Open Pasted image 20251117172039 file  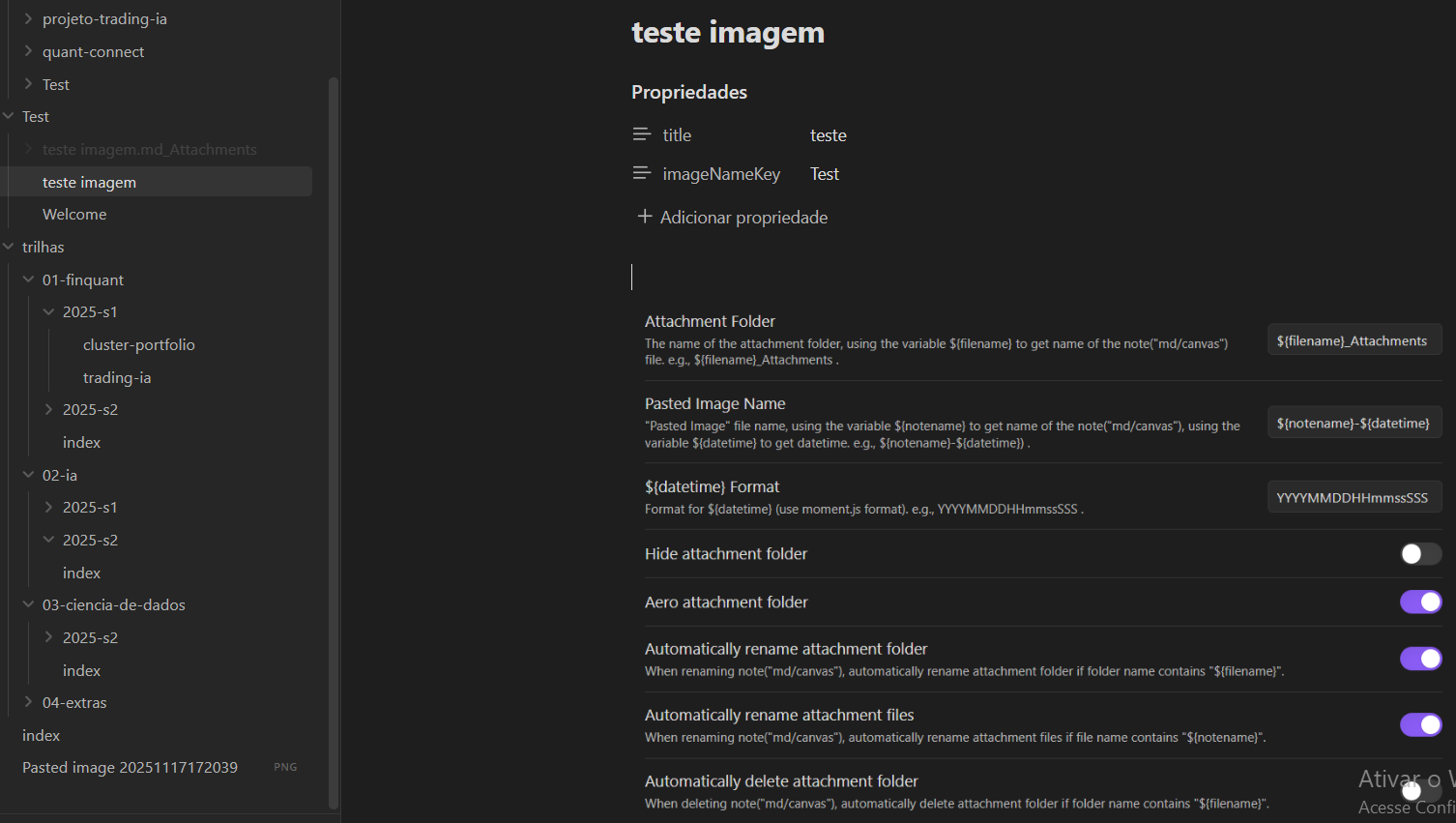130,767
